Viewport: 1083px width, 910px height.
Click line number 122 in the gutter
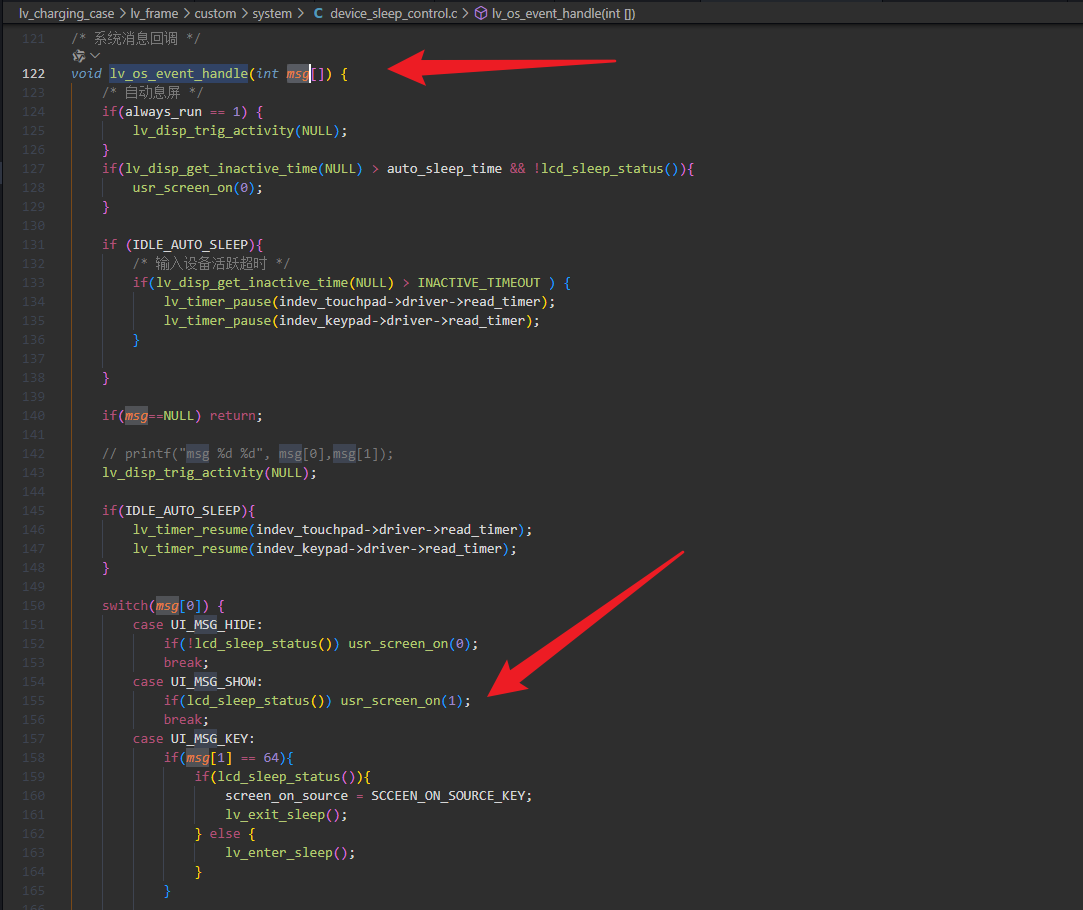click(33, 74)
